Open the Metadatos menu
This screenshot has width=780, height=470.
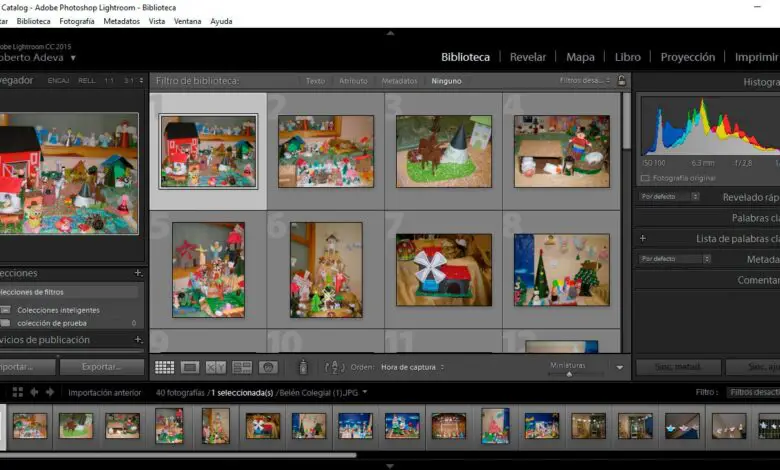[x=121, y=21]
